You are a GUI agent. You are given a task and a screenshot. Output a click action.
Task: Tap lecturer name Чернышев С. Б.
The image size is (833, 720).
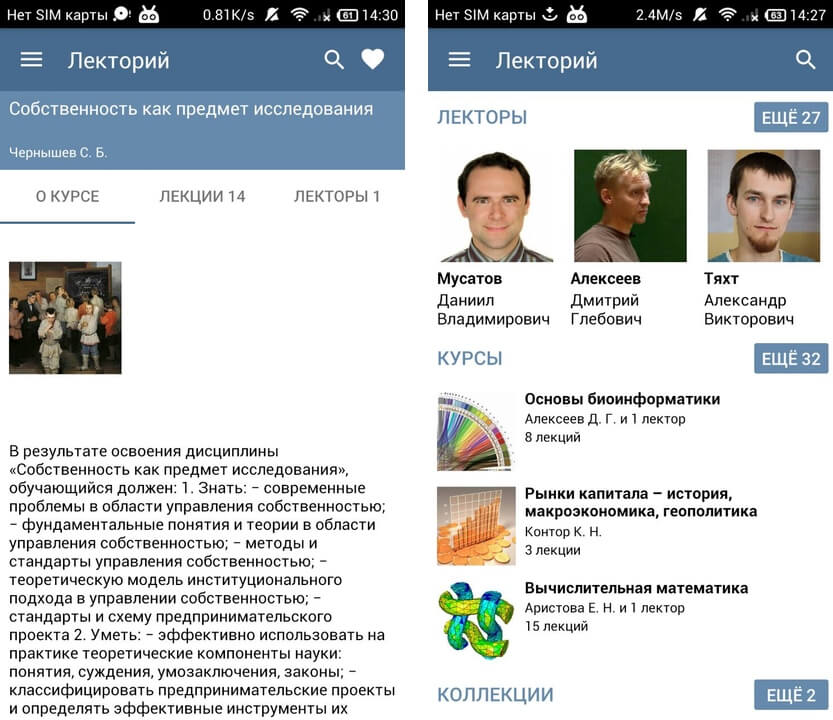click(58, 153)
